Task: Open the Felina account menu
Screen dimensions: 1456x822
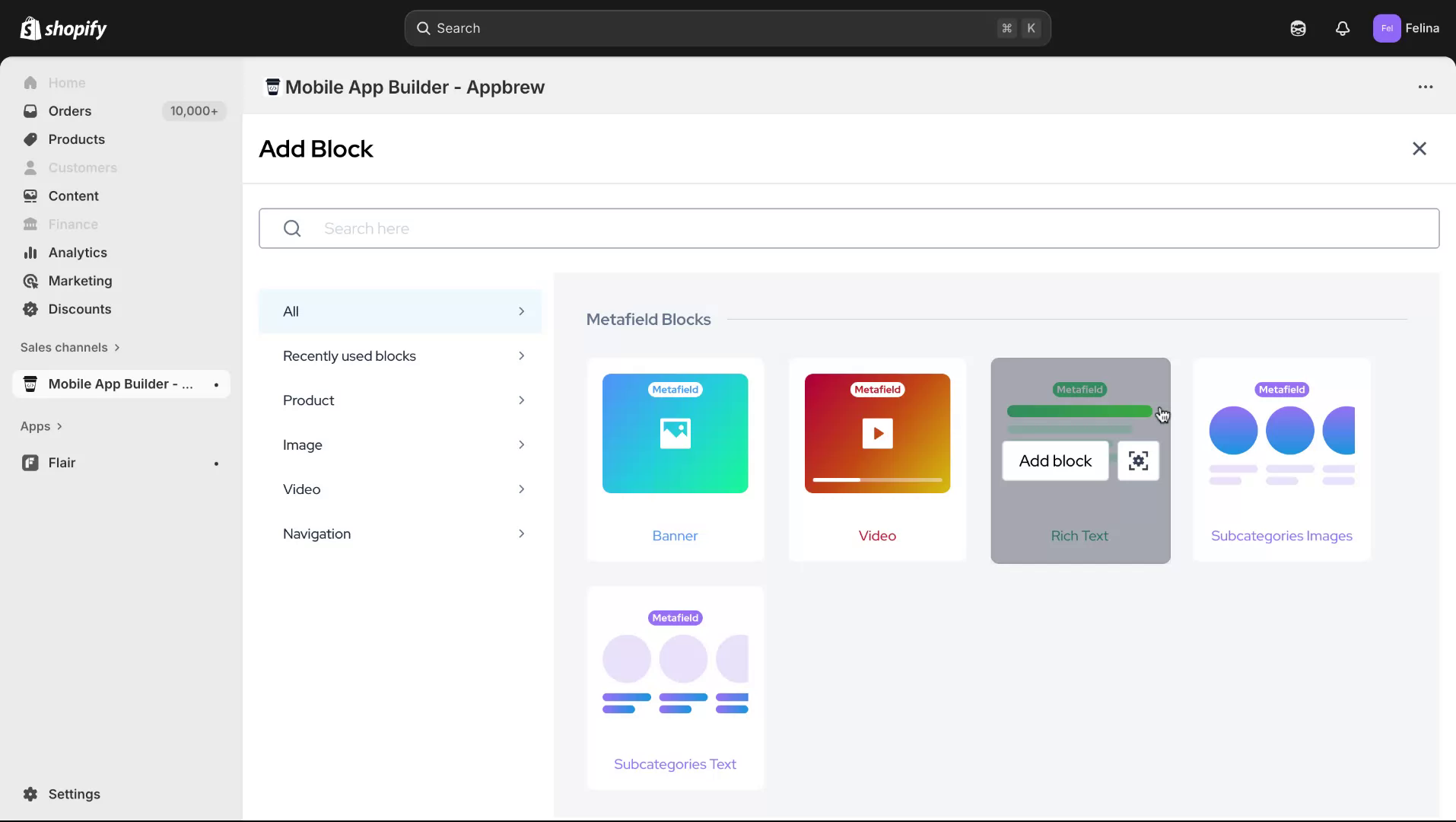Action: pos(1408,28)
